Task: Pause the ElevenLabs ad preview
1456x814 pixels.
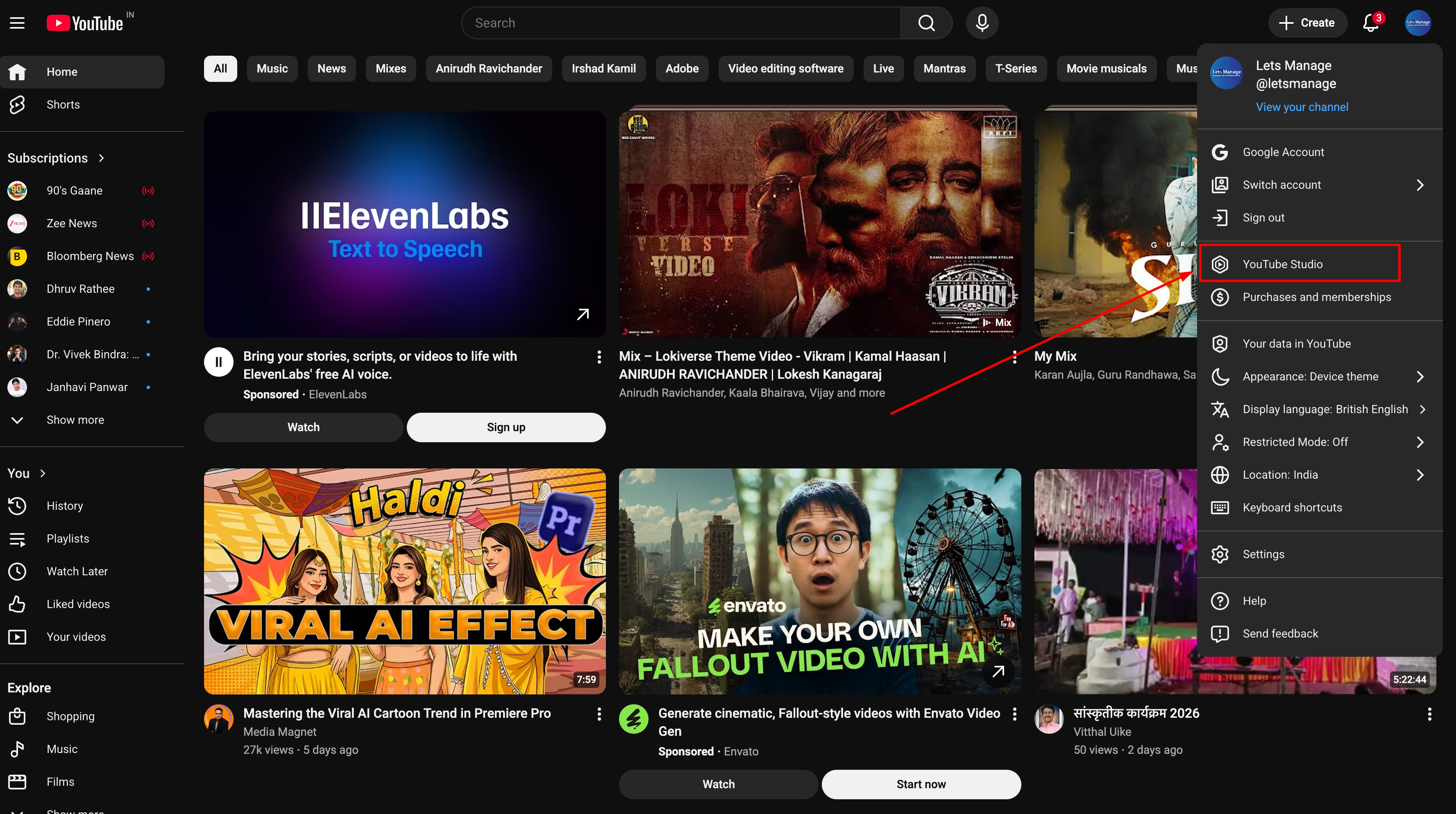Action: pyautogui.click(x=219, y=362)
